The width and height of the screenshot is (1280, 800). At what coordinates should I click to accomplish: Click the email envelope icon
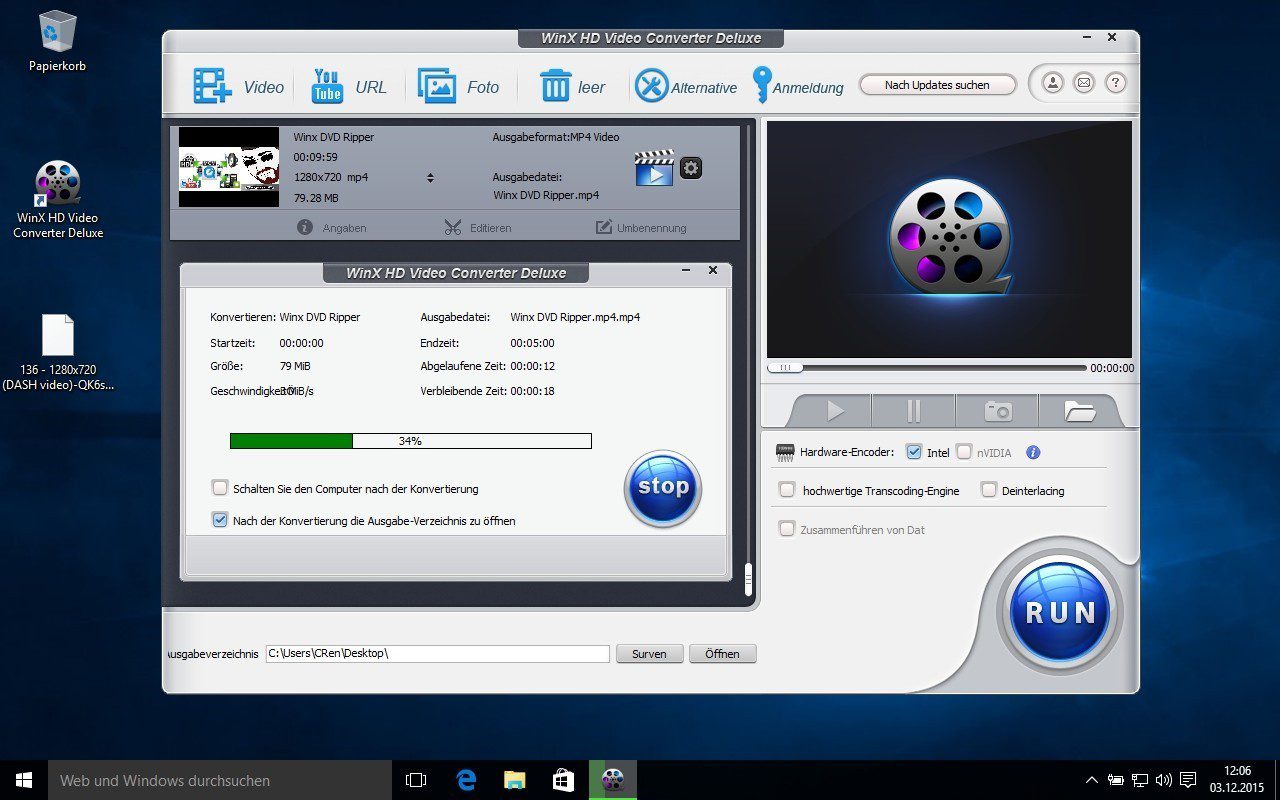1084,83
